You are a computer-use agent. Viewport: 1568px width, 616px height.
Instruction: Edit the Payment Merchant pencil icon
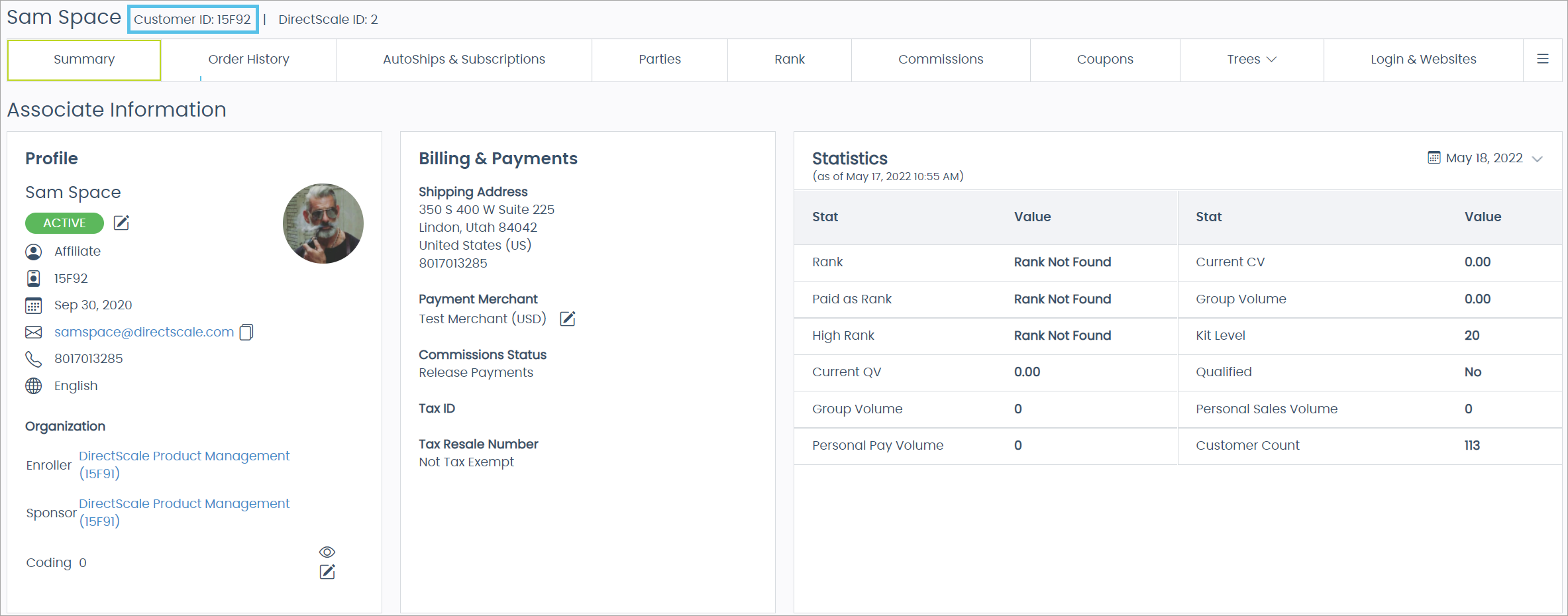[x=568, y=319]
